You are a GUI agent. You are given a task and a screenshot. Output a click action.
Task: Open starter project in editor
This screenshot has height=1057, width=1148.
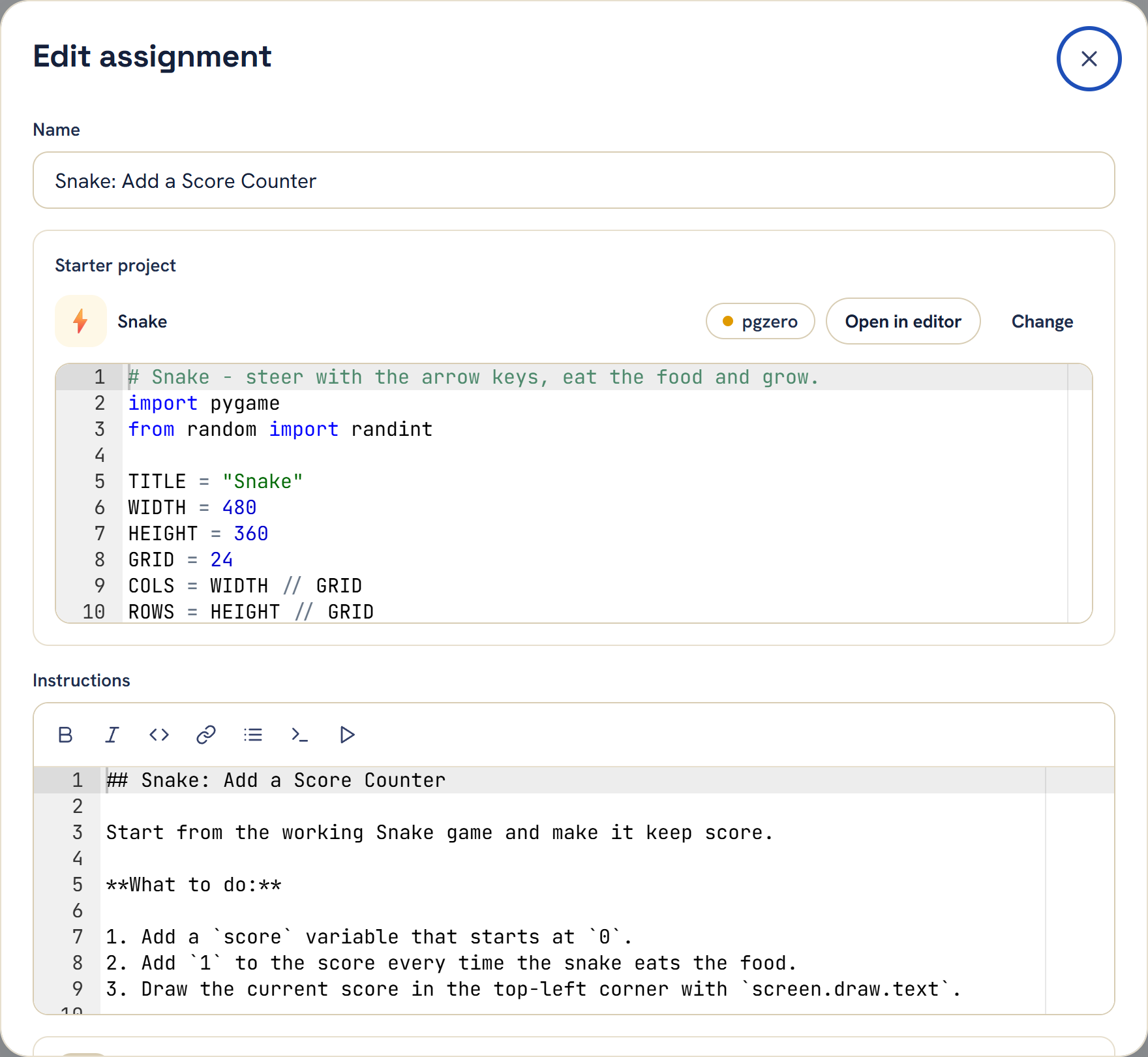(903, 321)
